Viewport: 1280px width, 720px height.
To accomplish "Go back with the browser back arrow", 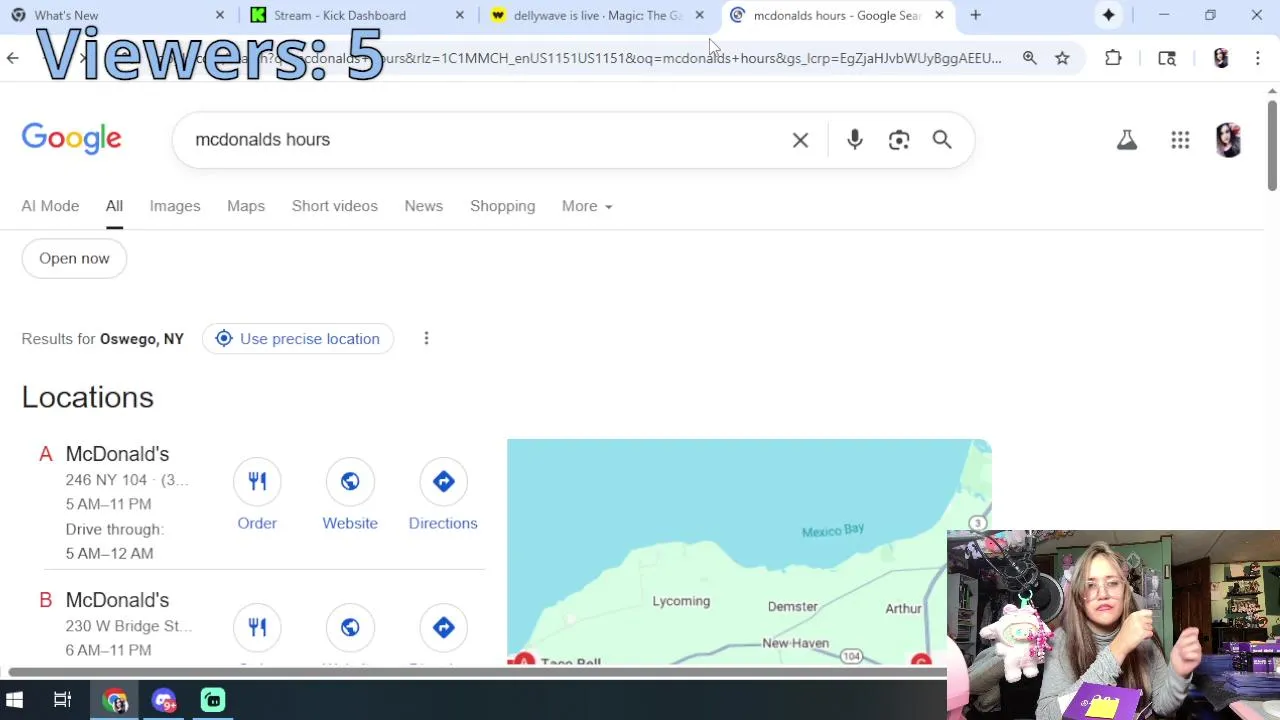I will [12, 58].
